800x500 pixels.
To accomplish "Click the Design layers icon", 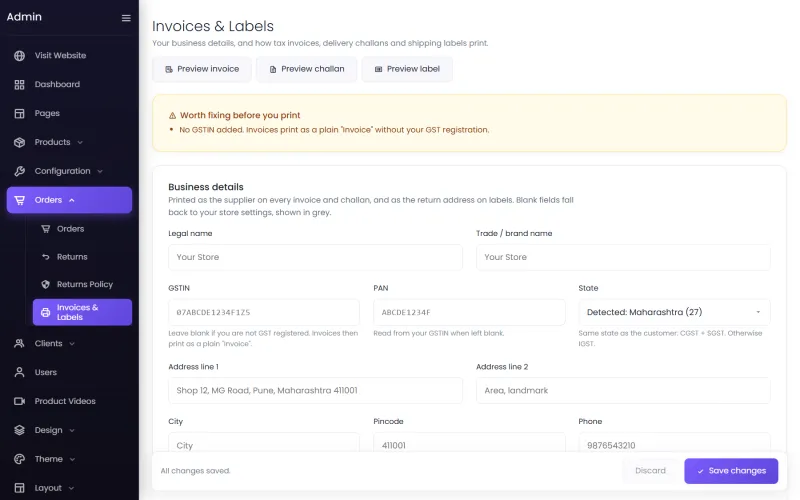I will (19, 430).
